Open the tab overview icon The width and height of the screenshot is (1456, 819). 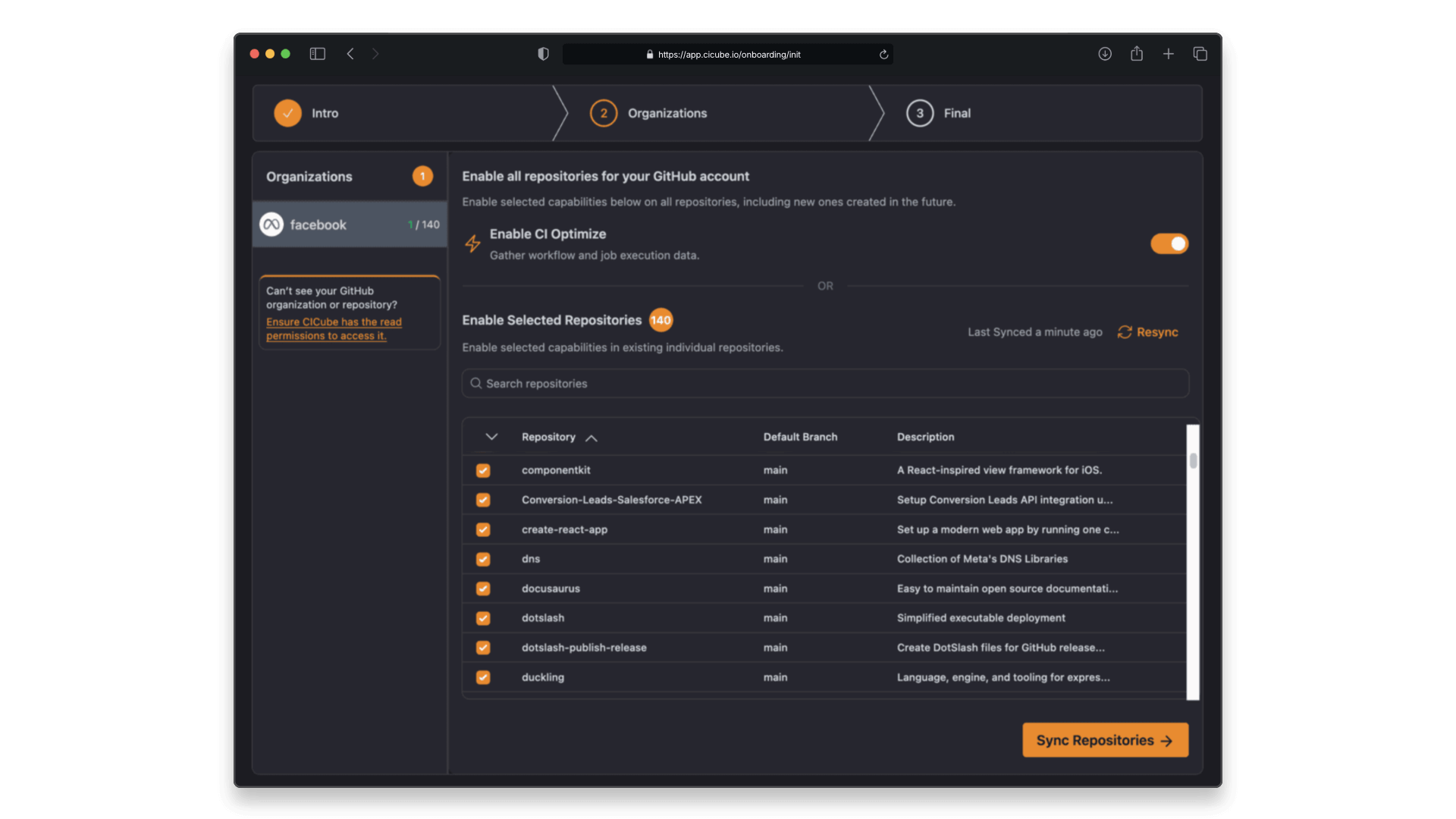pyautogui.click(x=1200, y=54)
